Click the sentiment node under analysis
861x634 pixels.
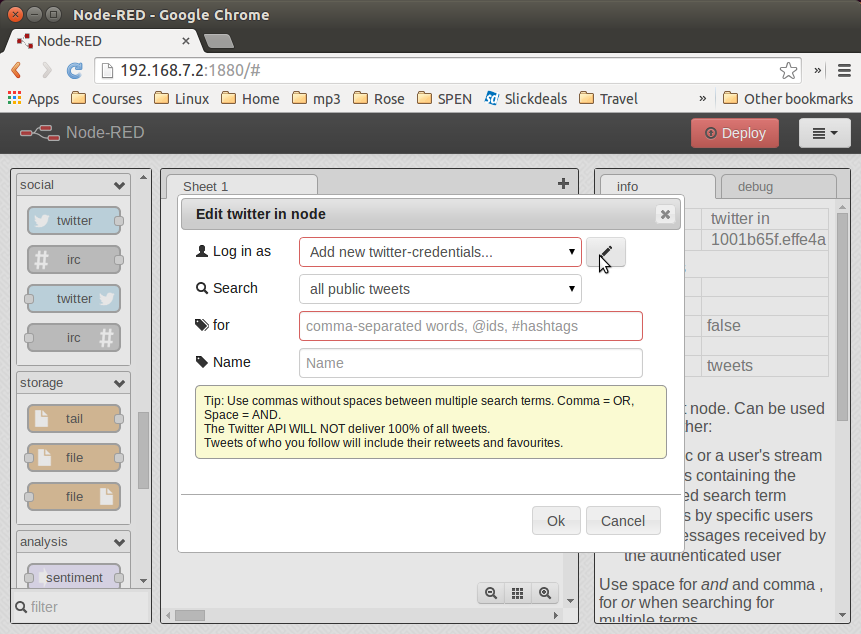tap(72, 578)
